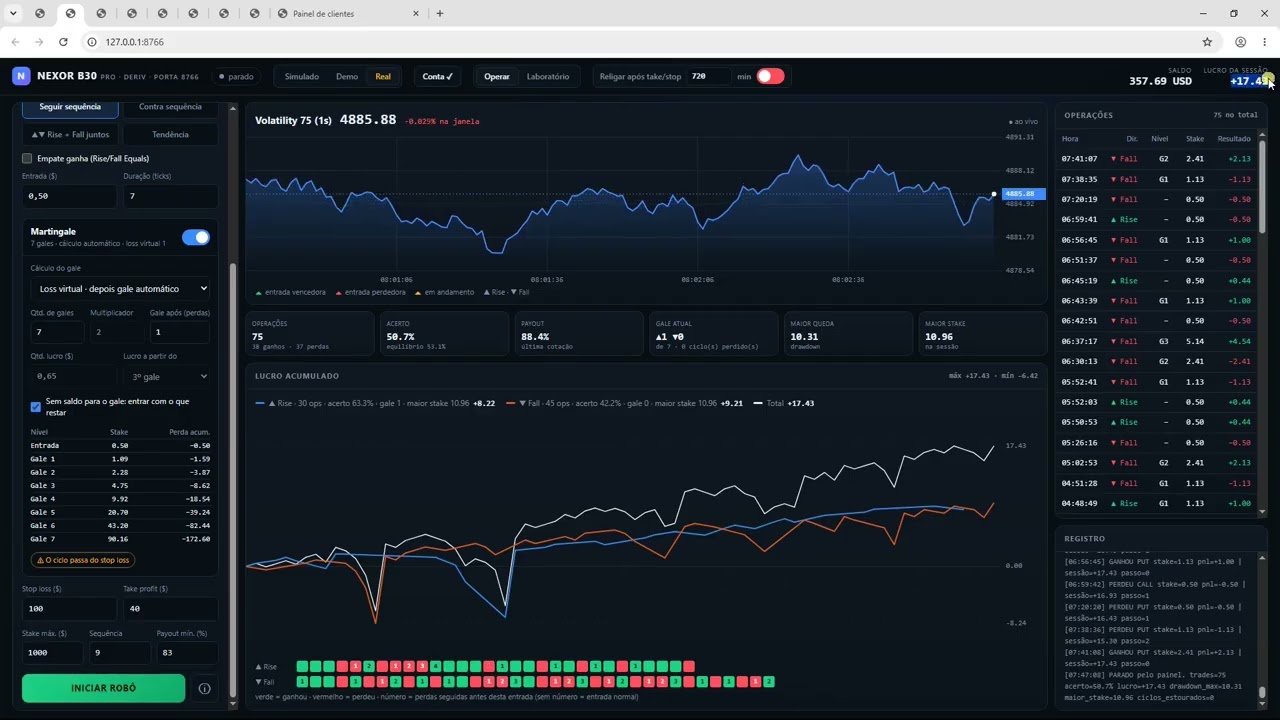Screen dimensions: 1280x720
Task: Select the Tendência strategy option
Action: click(170, 134)
